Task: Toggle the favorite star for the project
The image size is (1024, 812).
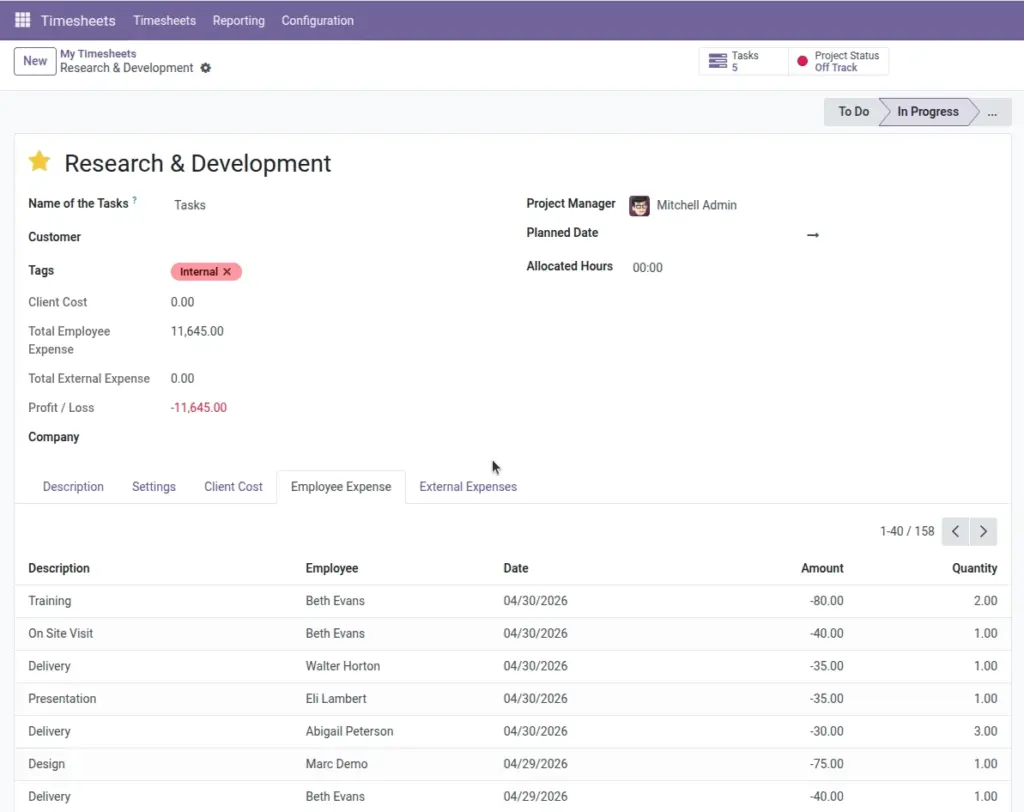Action: coord(39,161)
